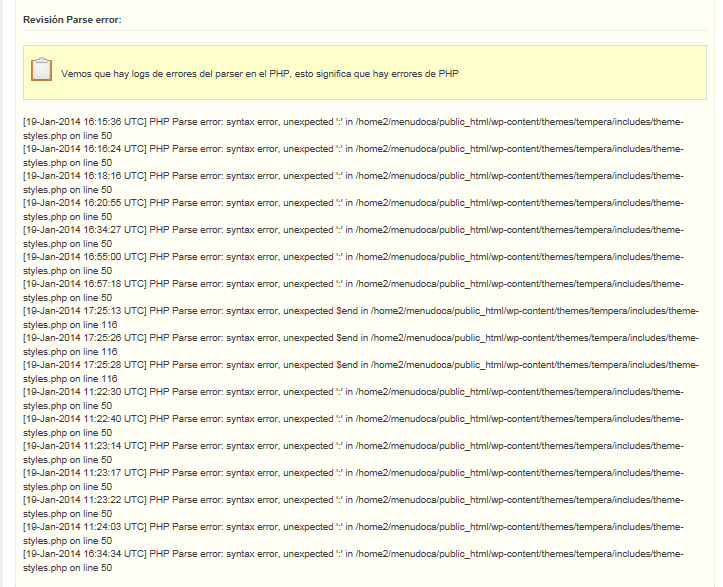Click log entry timestamped 16:18:16 UTC
Viewport: 723px width, 587px height.
tap(353, 183)
